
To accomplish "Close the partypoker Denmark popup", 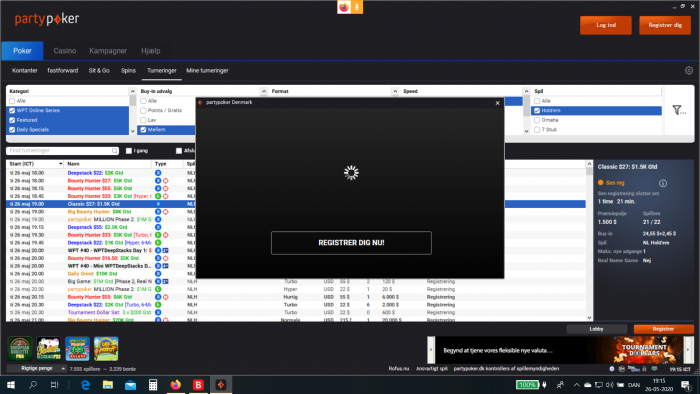I will 498,103.
